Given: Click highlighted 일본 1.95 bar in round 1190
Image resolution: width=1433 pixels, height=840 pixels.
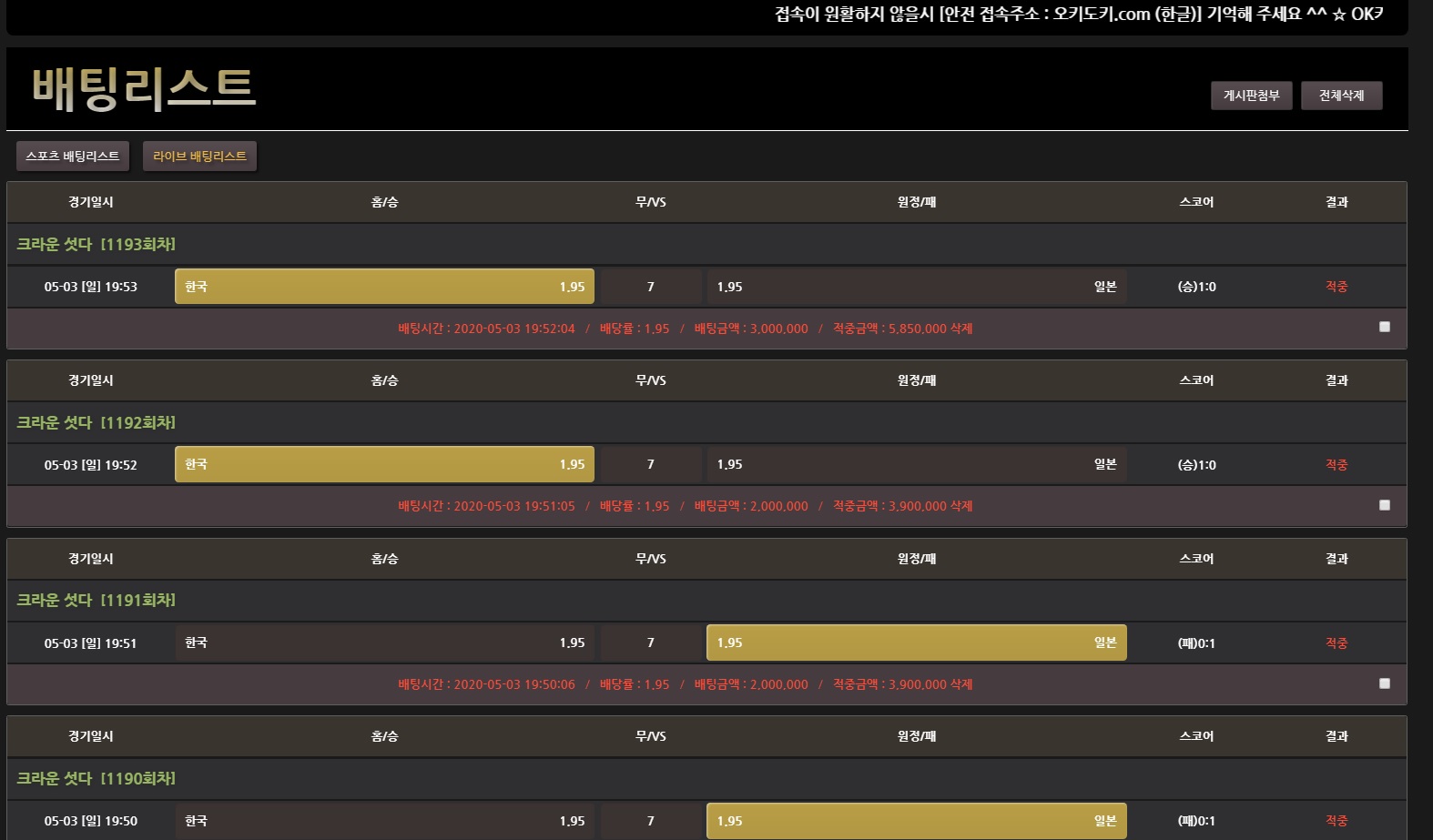Looking at the screenshot, I should [x=916, y=821].
